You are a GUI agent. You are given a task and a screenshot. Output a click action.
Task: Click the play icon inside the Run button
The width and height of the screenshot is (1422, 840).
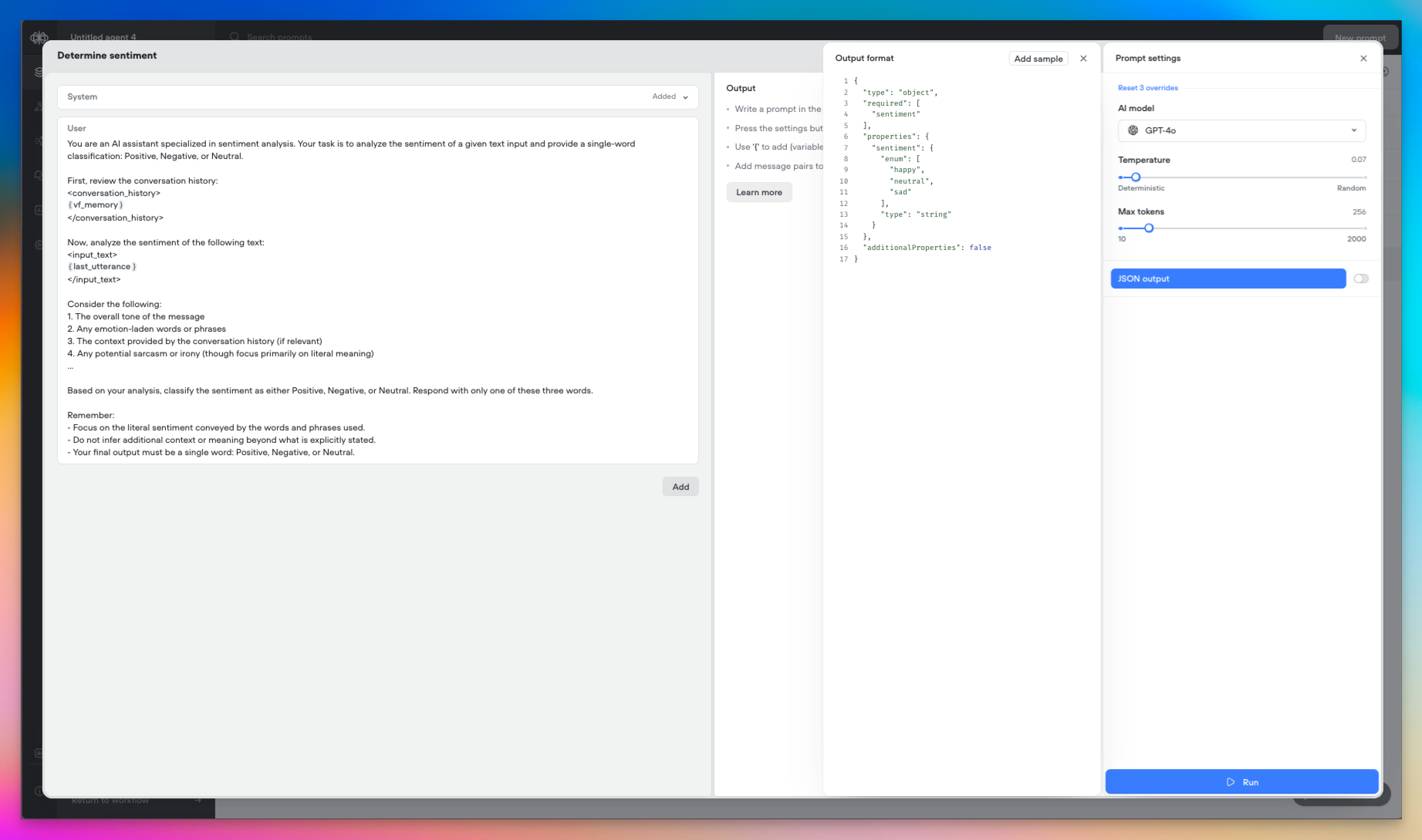click(x=1230, y=781)
